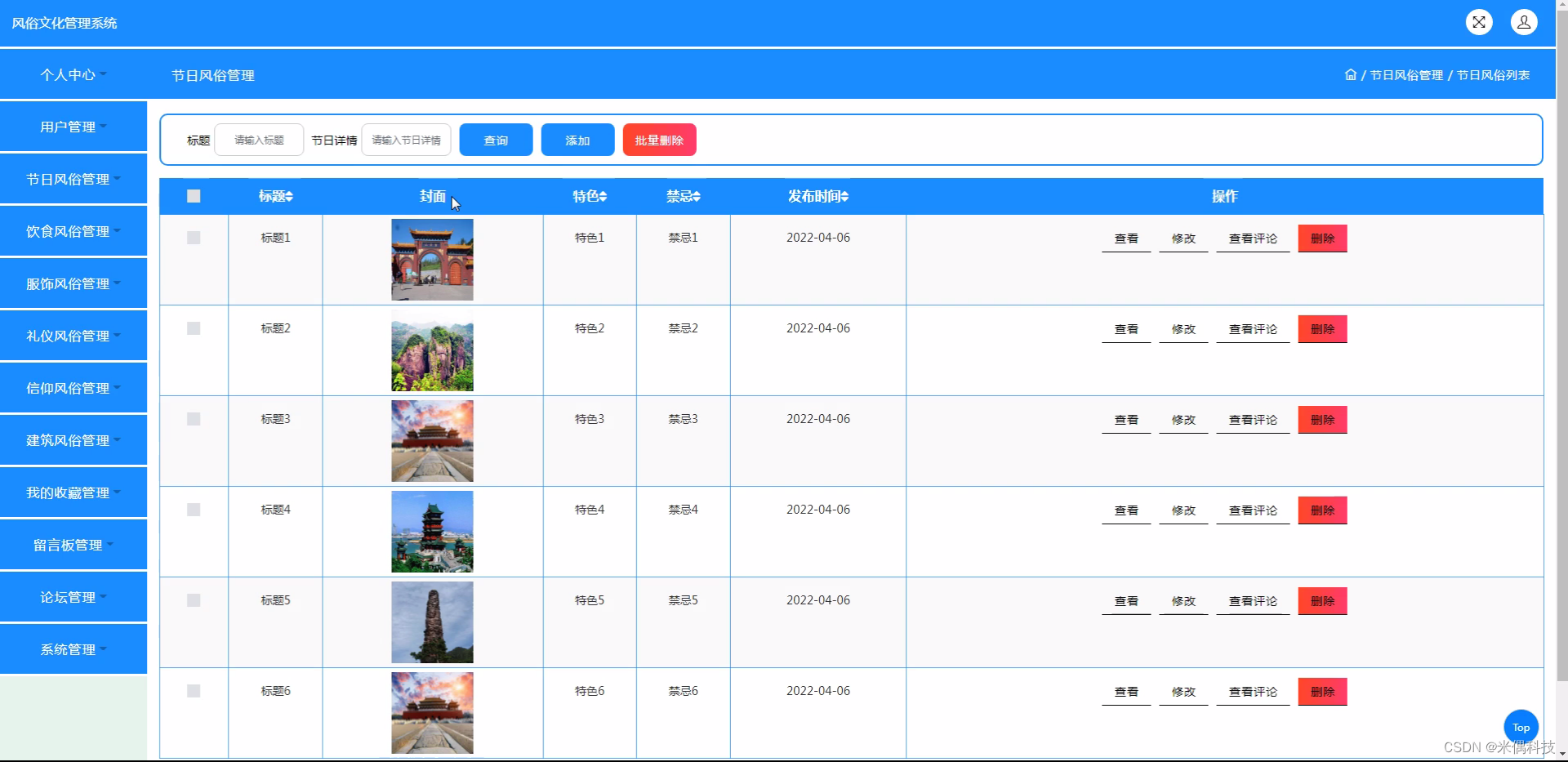Image resolution: width=1568 pixels, height=762 pixels.
Task: Click the blue 查询 search button
Action: pyautogui.click(x=496, y=140)
